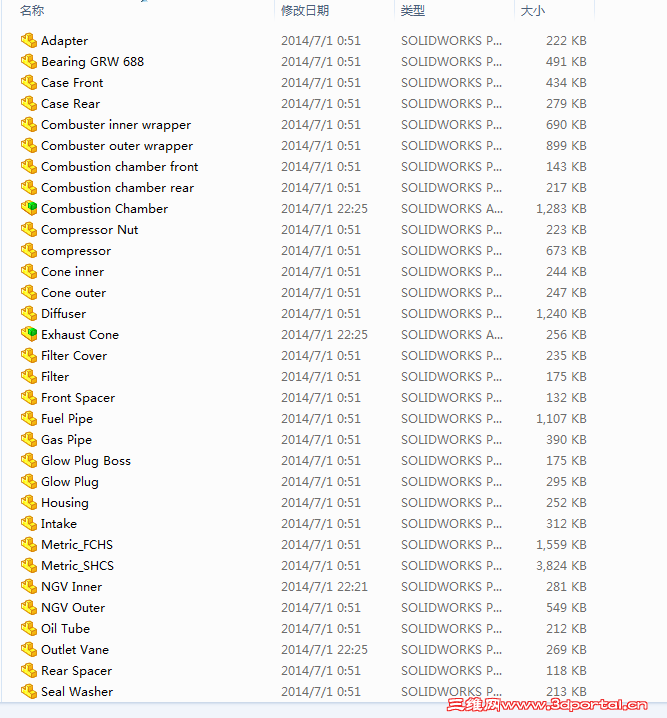Click the Fuel Pipe part icon

[29, 419]
